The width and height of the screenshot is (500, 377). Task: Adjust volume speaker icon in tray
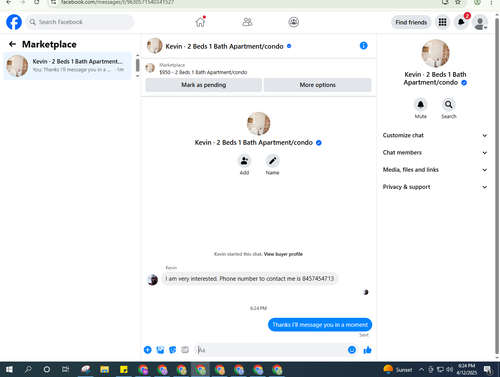click(x=449, y=369)
